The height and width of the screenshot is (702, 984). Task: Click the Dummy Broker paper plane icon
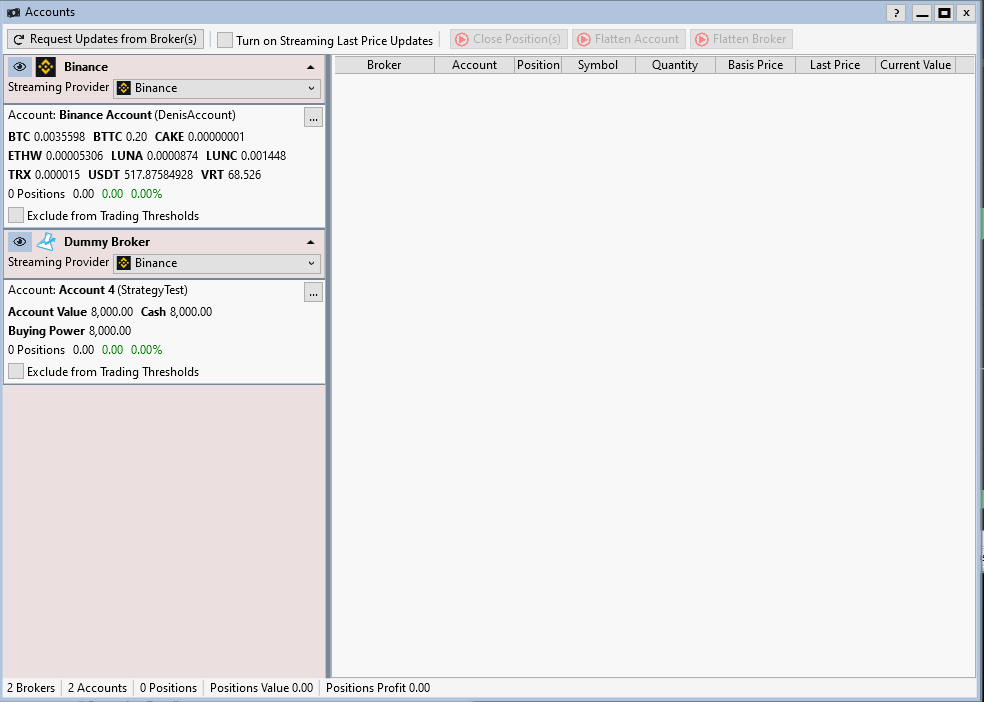pos(46,242)
